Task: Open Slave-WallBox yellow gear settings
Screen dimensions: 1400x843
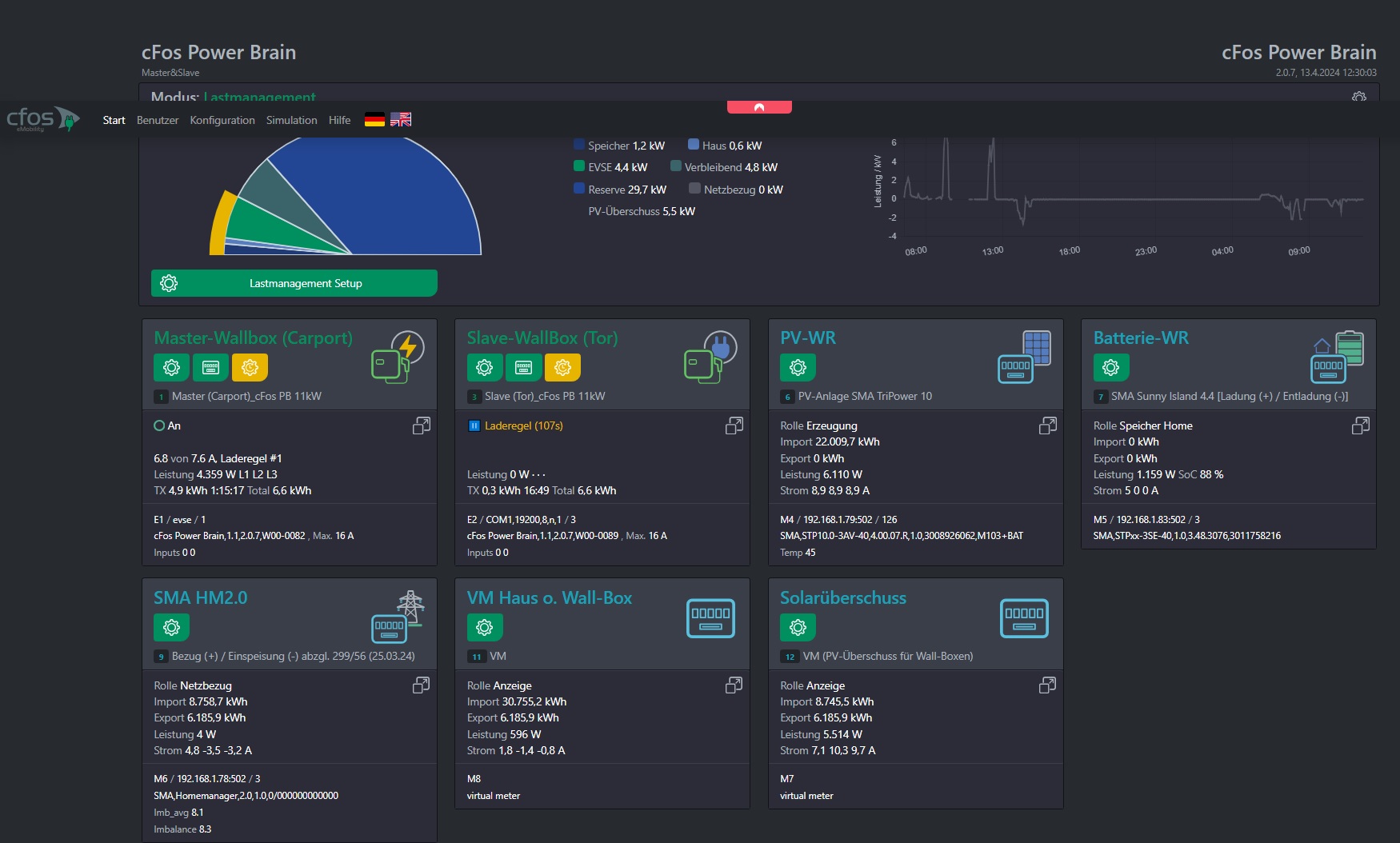Action: pos(562,367)
